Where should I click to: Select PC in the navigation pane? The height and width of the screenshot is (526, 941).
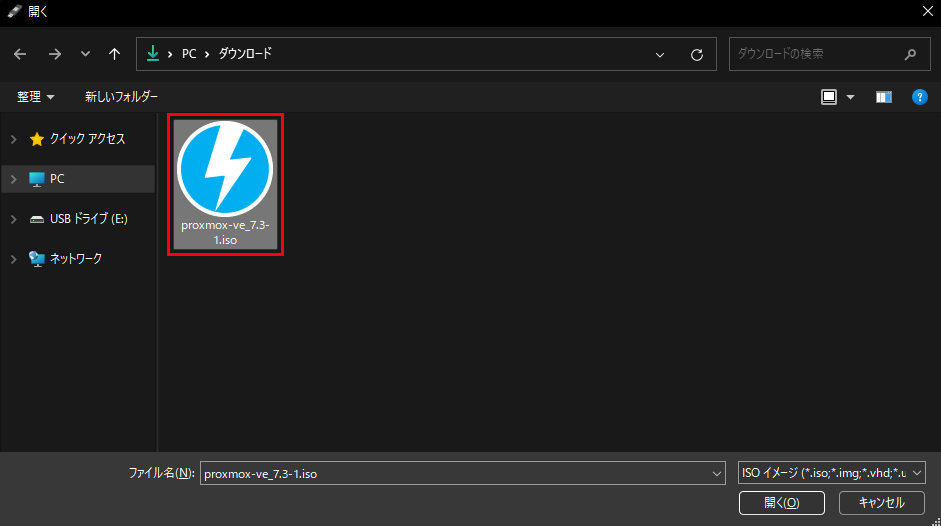(x=78, y=179)
